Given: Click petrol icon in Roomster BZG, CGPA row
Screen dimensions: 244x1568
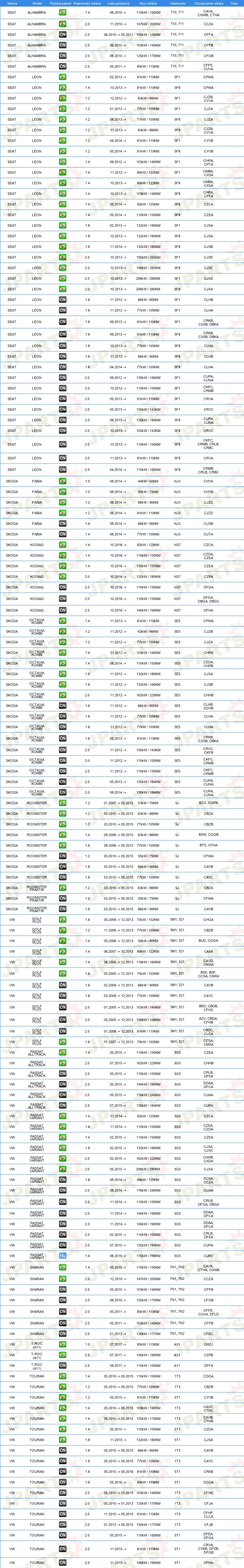Looking at the screenshot, I should pyautogui.click(x=63, y=803).
